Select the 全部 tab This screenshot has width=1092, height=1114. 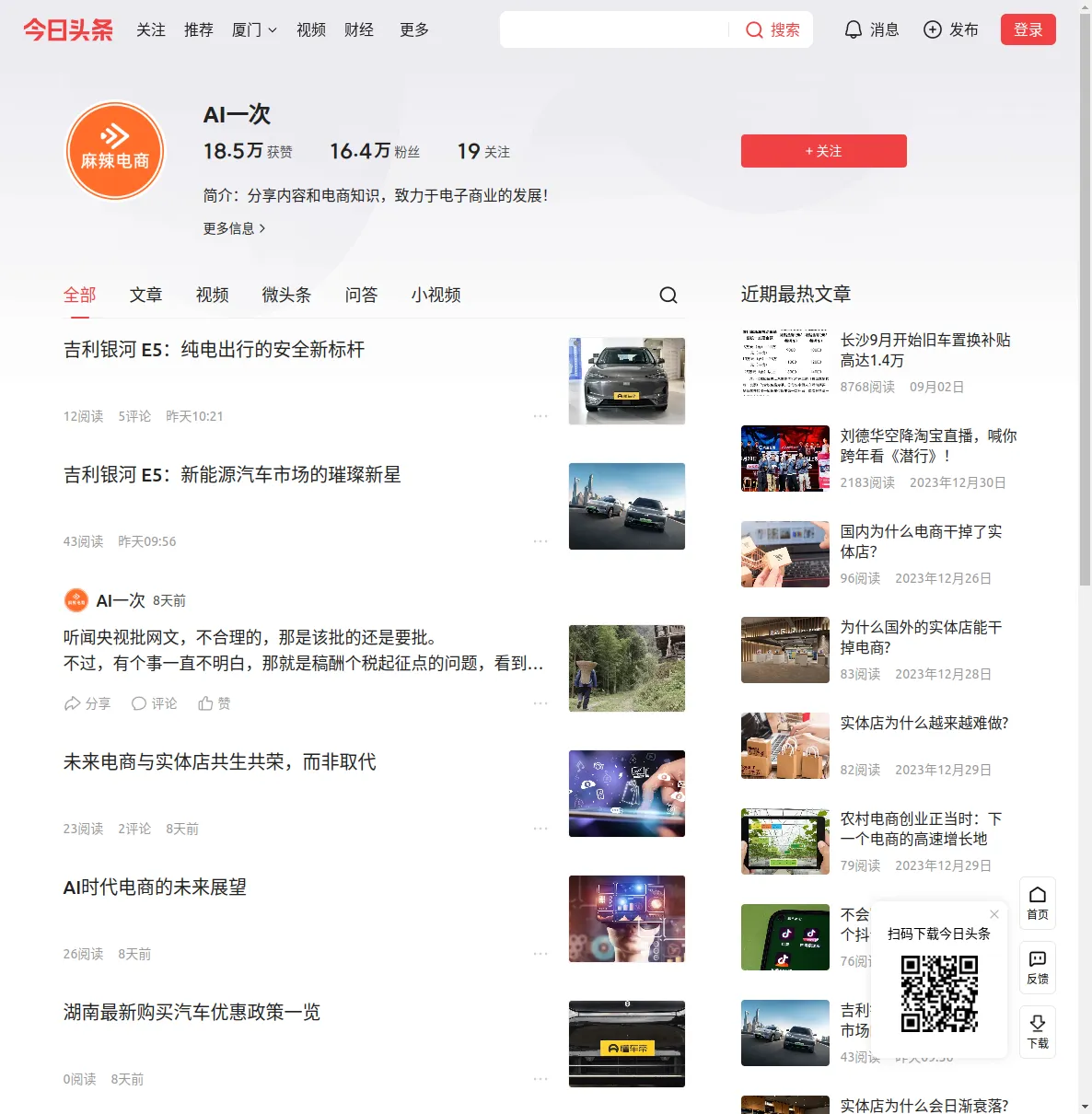tap(80, 295)
